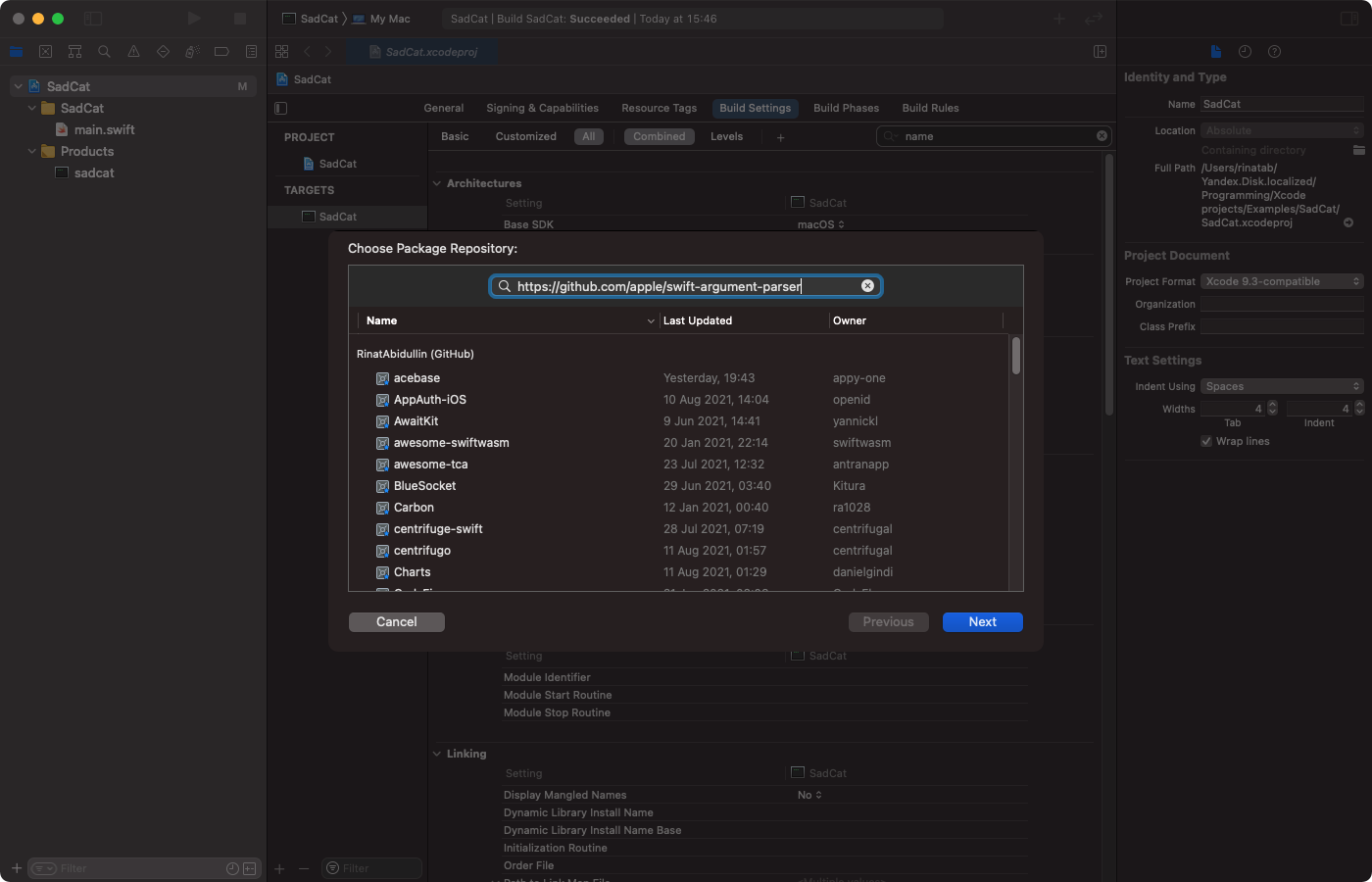Click the Stop button in toolbar
1372x882 pixels.
240,19
